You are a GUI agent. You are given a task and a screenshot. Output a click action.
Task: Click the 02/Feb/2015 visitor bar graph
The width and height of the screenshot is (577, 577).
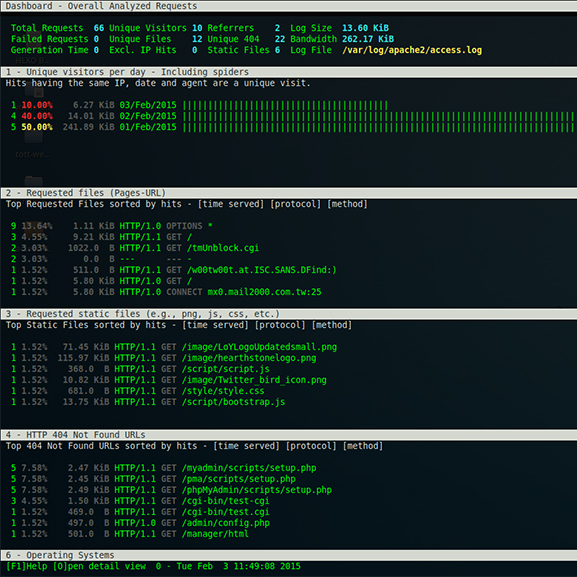pyautogui.click(x=378, y=116)
